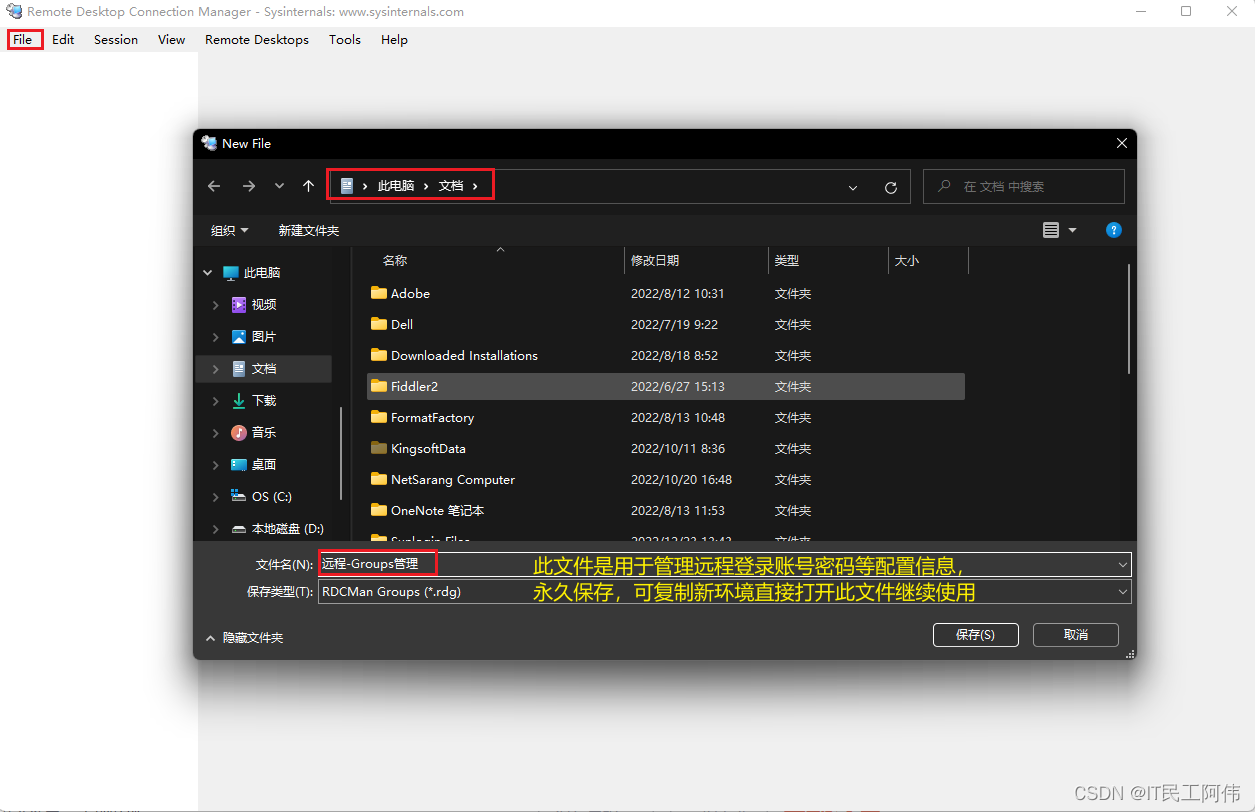Navigate up one level using the up arrow
Image resolution: width=1255 pixels, height=812 pixels.
click(x=308, y=185)
